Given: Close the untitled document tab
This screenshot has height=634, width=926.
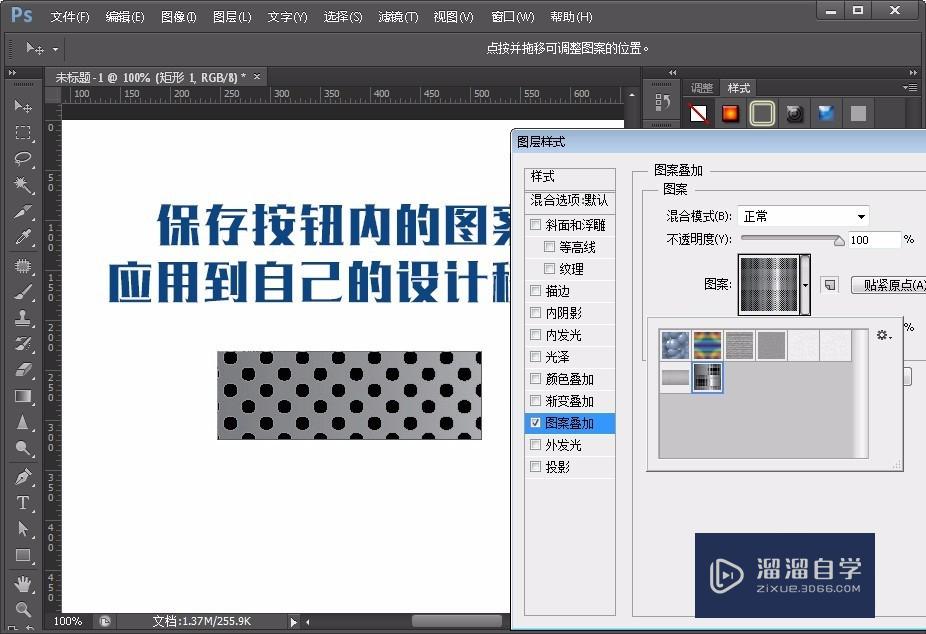Looking at the screenshot, I should 257,77.
